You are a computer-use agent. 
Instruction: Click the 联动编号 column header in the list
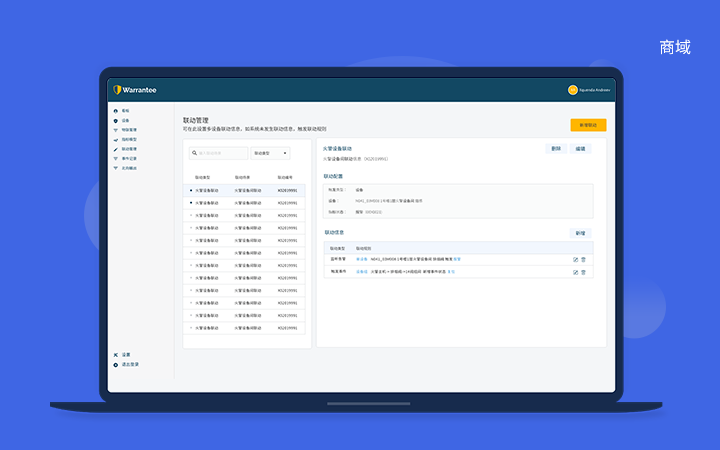click(x=285, y=177)
